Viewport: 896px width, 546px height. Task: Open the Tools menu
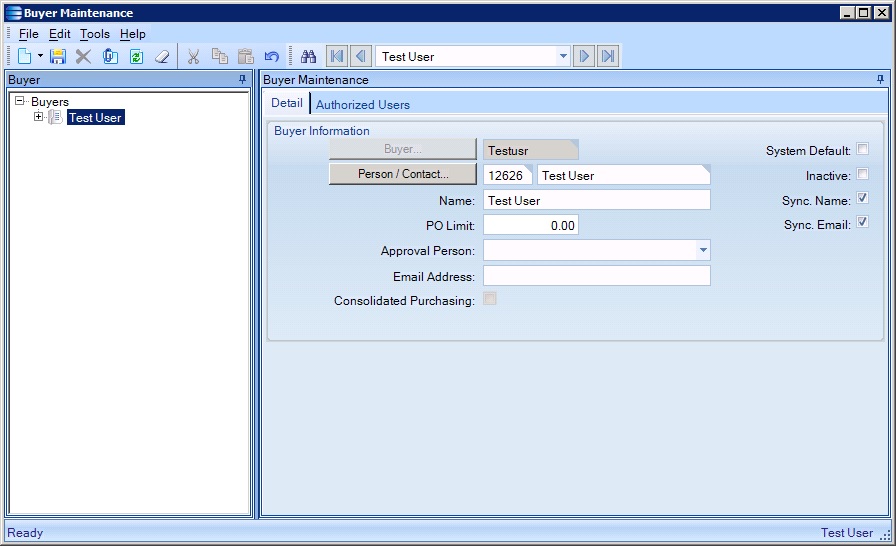point(94,34)
